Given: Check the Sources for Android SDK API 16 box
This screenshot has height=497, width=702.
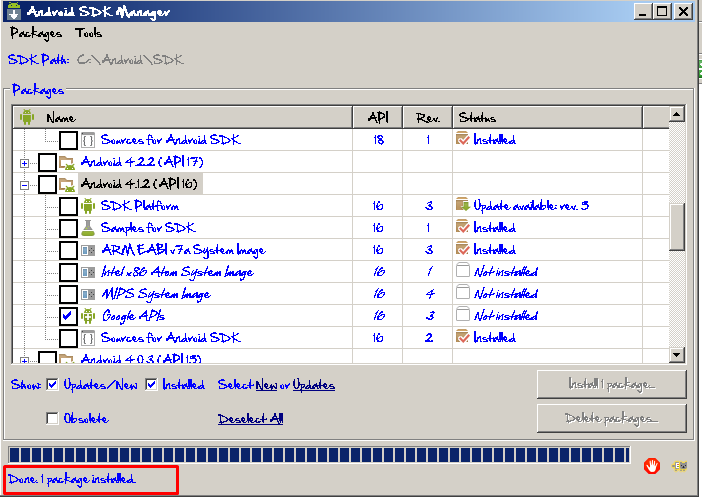Looking at the screenshot, I should (68, 338).
